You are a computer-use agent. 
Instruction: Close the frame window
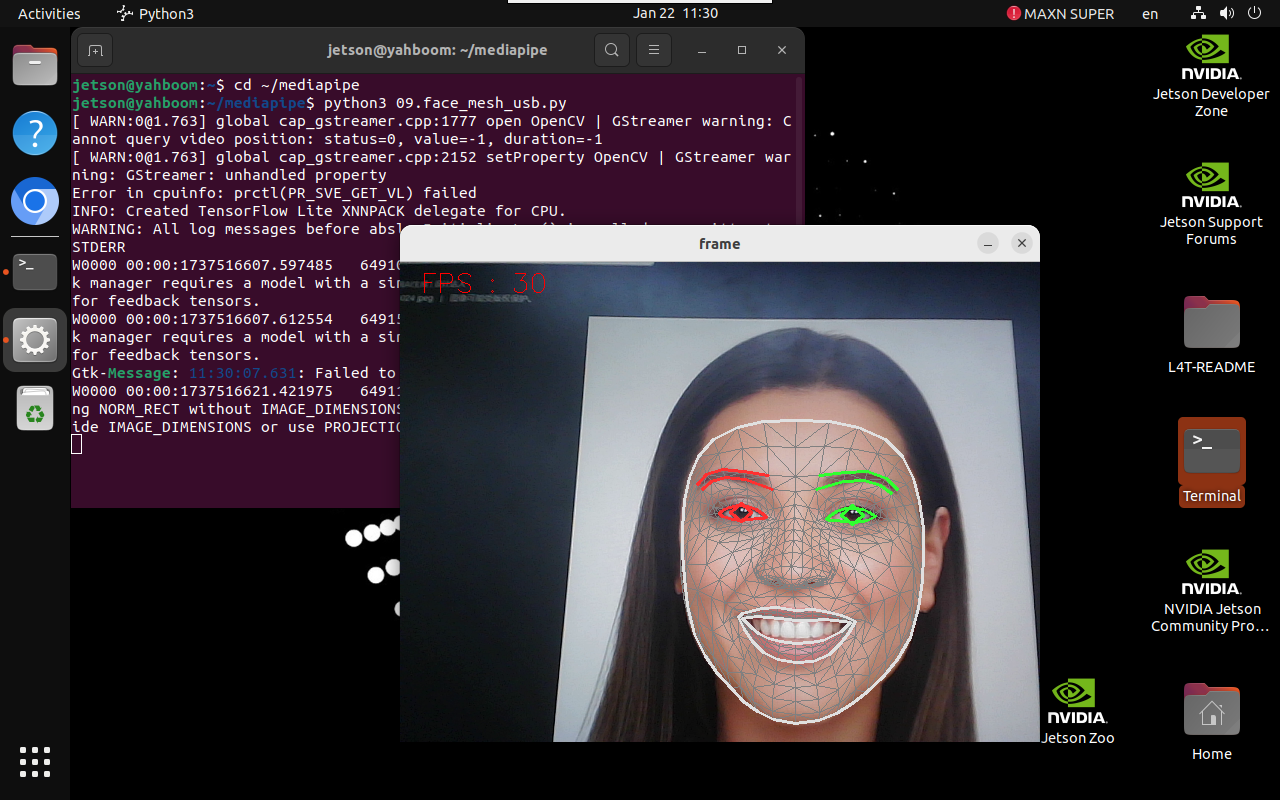click(1021, 243)
